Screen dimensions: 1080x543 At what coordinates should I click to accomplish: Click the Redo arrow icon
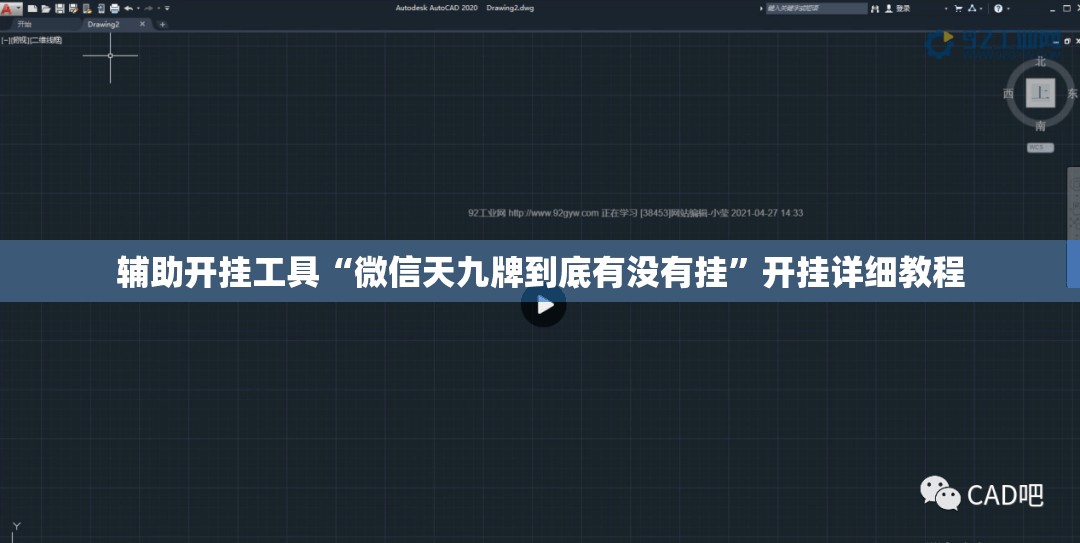[x=149, y=8]
